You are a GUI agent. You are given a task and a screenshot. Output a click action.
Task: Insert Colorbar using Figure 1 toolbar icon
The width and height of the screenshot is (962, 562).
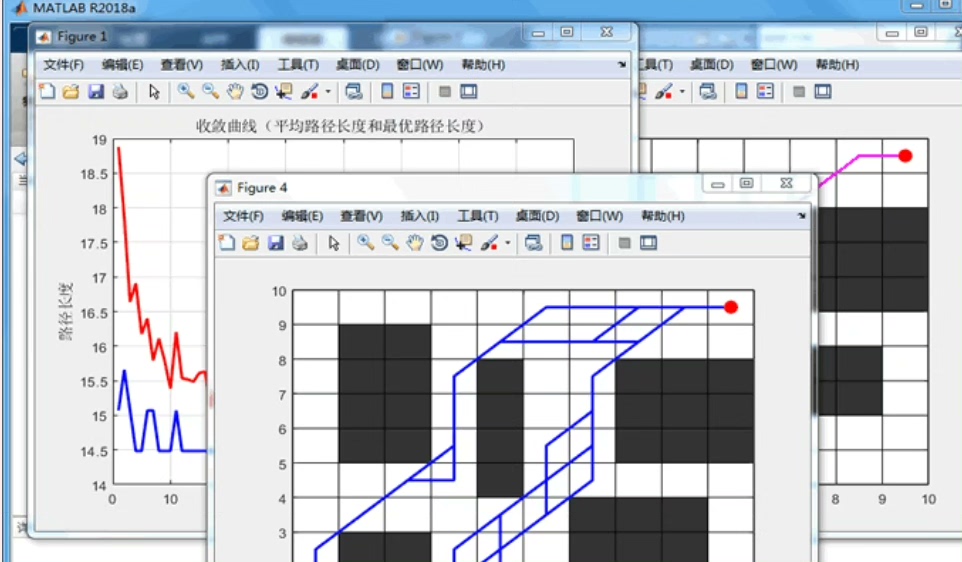pos(387,91)
